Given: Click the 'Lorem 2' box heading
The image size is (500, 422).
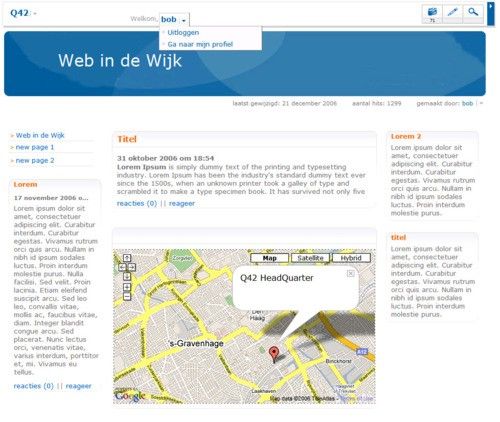Looking at the screenshot, I should (x=406, y=136).
